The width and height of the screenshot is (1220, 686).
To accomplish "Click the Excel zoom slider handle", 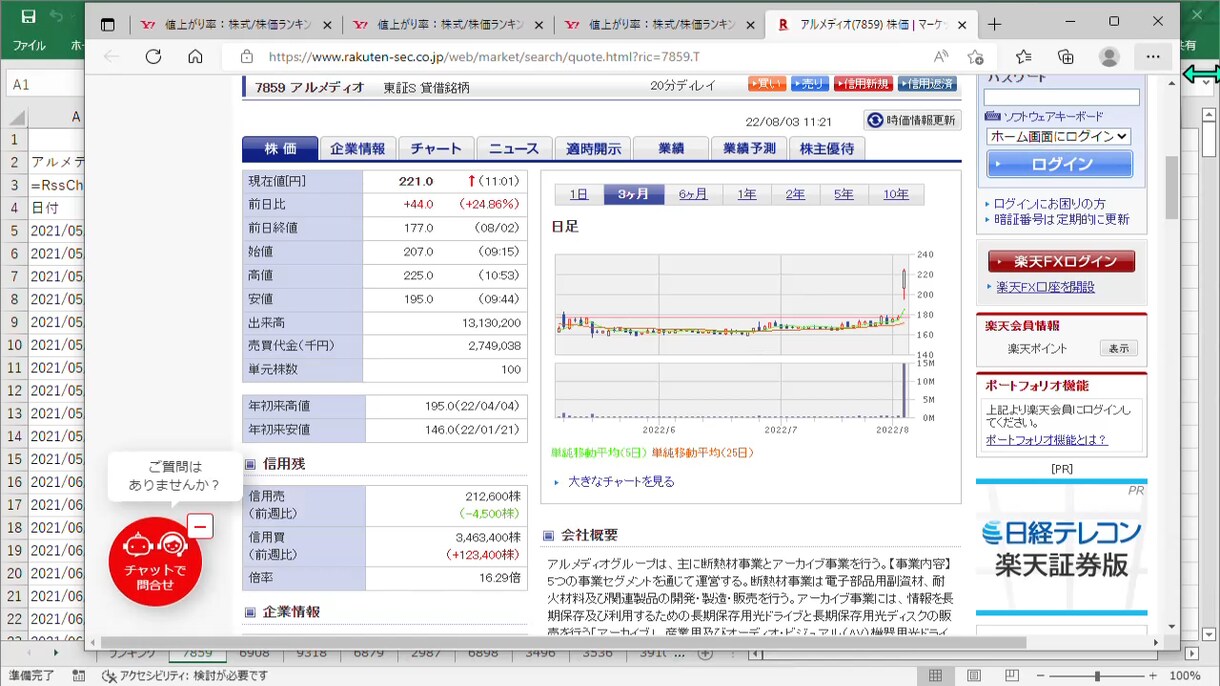I will (1097, 676).
